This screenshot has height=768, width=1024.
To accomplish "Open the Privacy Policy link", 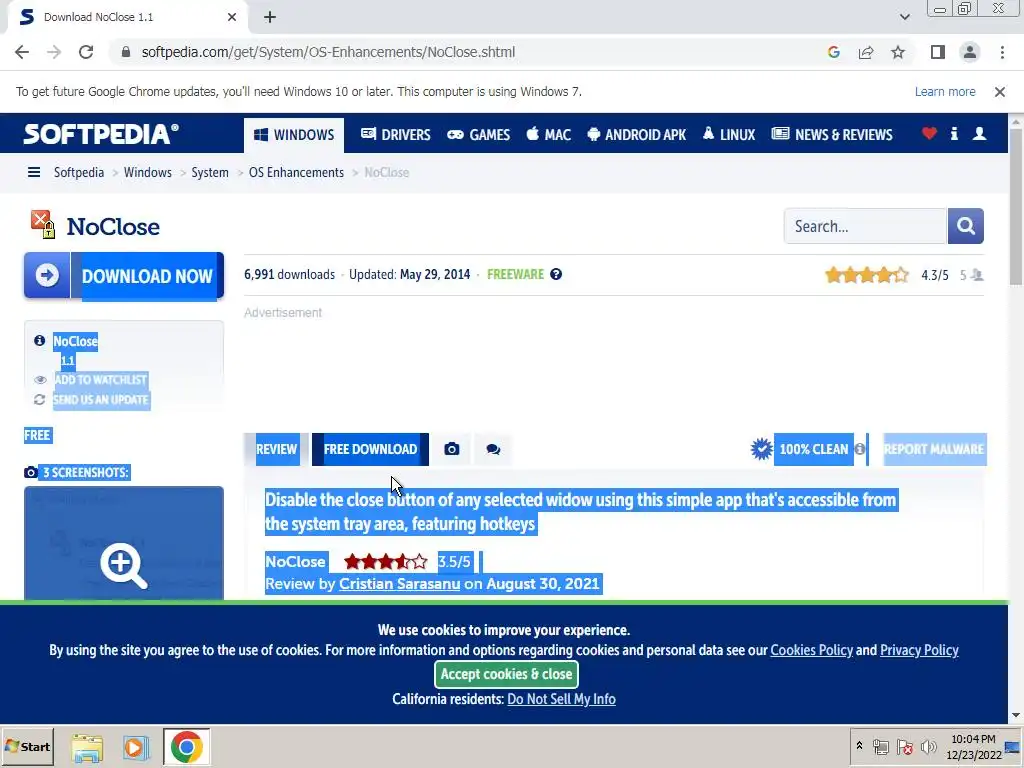I will pyautogui.click(x=919, y=650).
